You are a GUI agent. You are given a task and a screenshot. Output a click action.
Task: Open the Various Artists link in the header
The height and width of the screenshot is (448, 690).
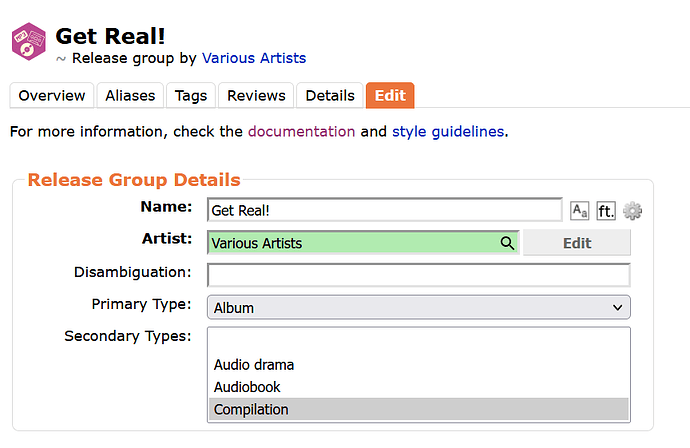click(x=254, y=58)
